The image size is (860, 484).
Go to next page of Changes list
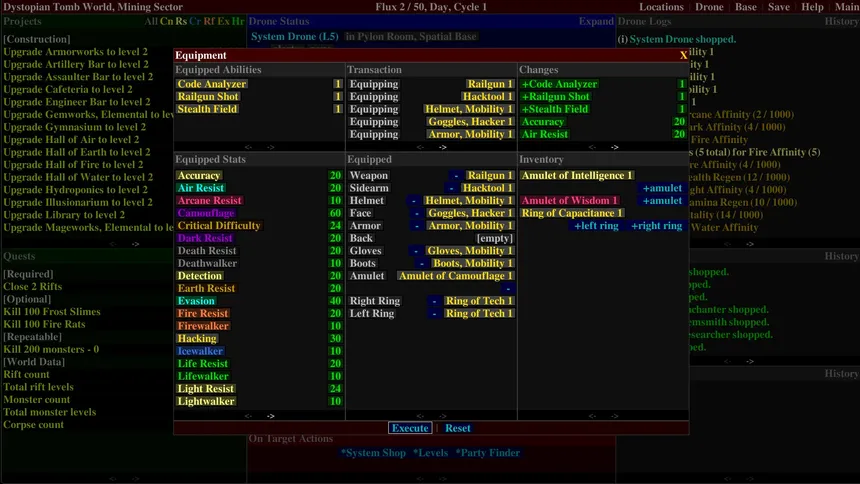click(x=614, y=147)
